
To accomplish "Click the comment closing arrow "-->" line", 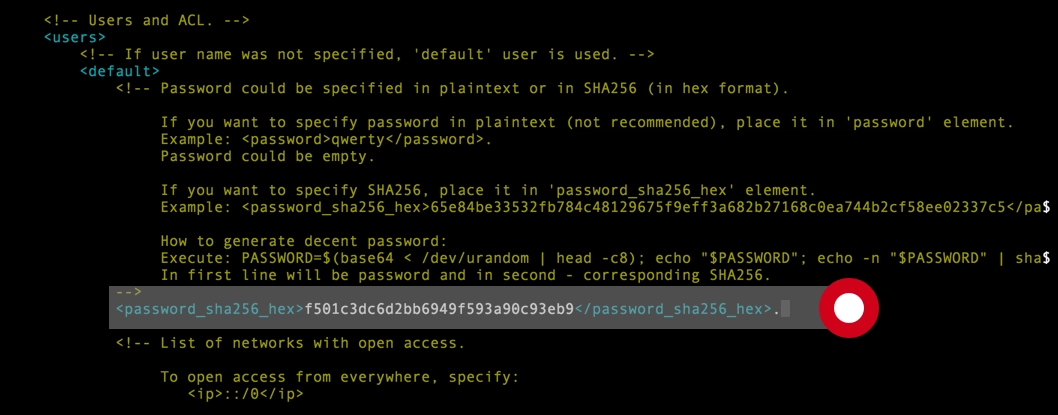I will tap(128, 292).
